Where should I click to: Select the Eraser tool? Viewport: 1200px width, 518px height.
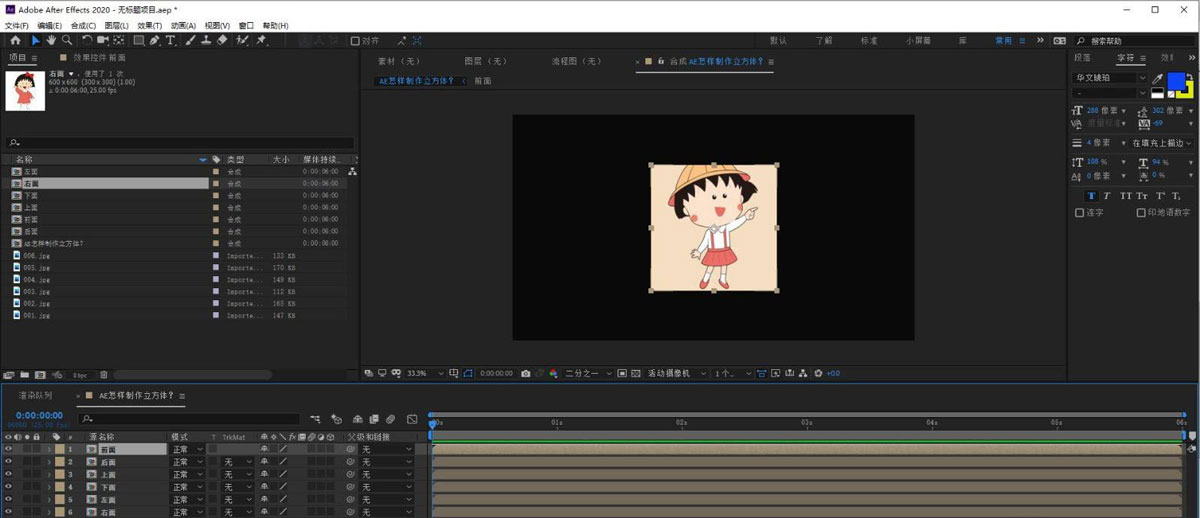click(221, 40)
